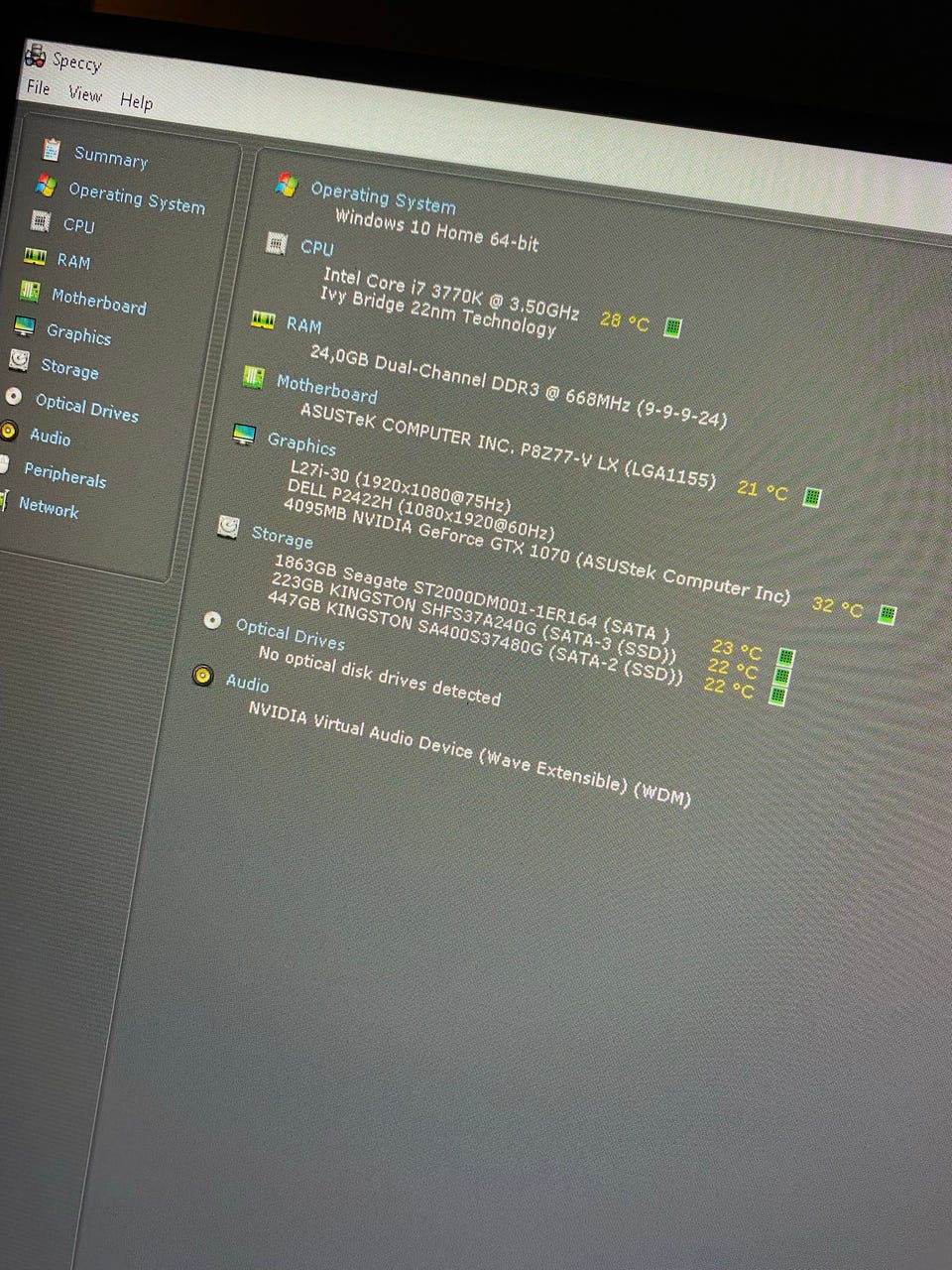Click the Motherboard icon in summary pane
Viewport: 952px width, 1270px height.
coord(254,377)
